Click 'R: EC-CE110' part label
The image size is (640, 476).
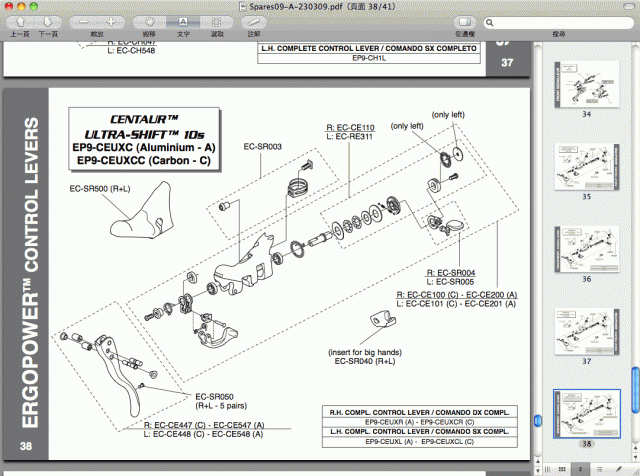(350, 127)
